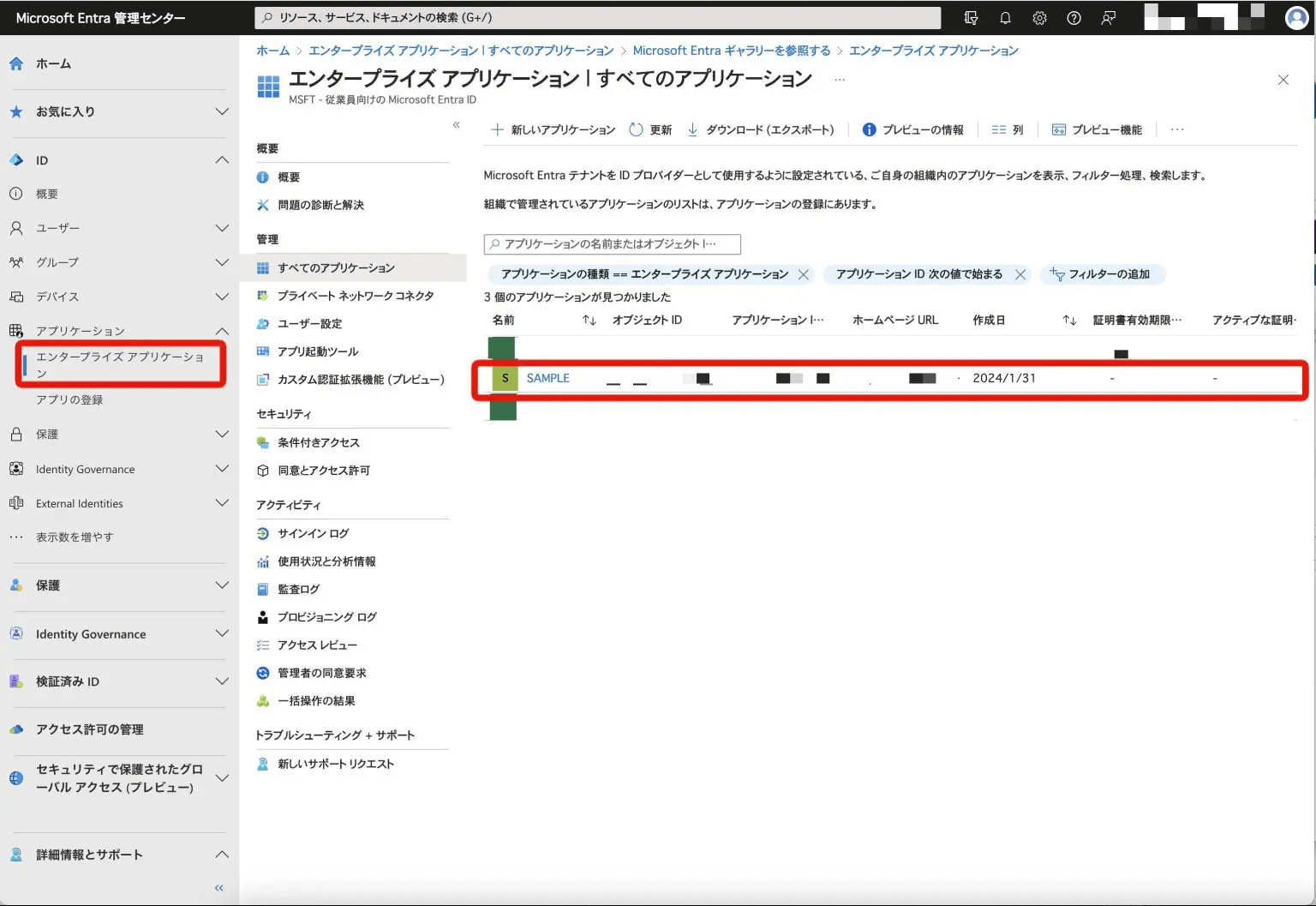Select エンタープライズ アプリケーション in sidebar
This screenshot has height=906, width=1316.
pos(121,364)
